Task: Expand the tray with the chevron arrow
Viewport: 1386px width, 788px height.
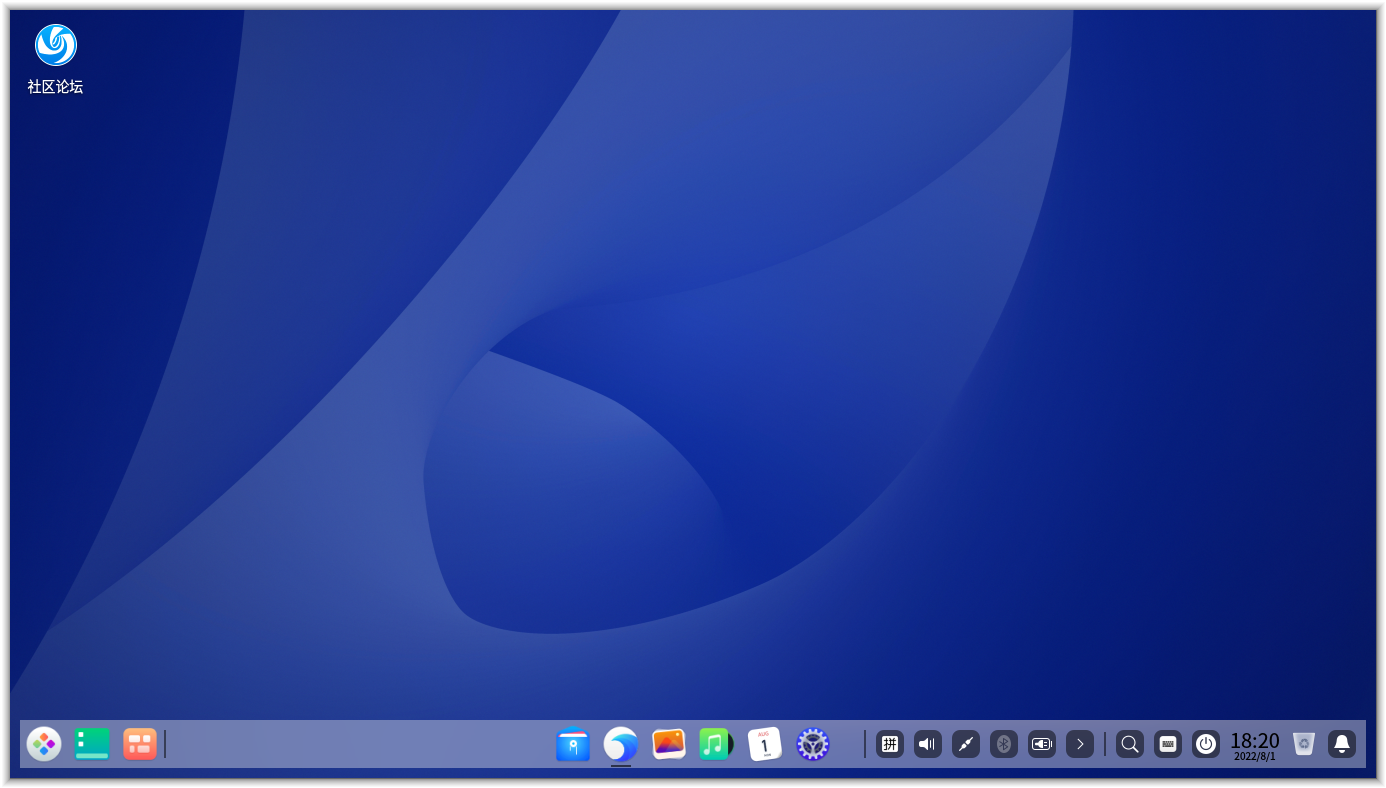Action: click(1080, 744)
